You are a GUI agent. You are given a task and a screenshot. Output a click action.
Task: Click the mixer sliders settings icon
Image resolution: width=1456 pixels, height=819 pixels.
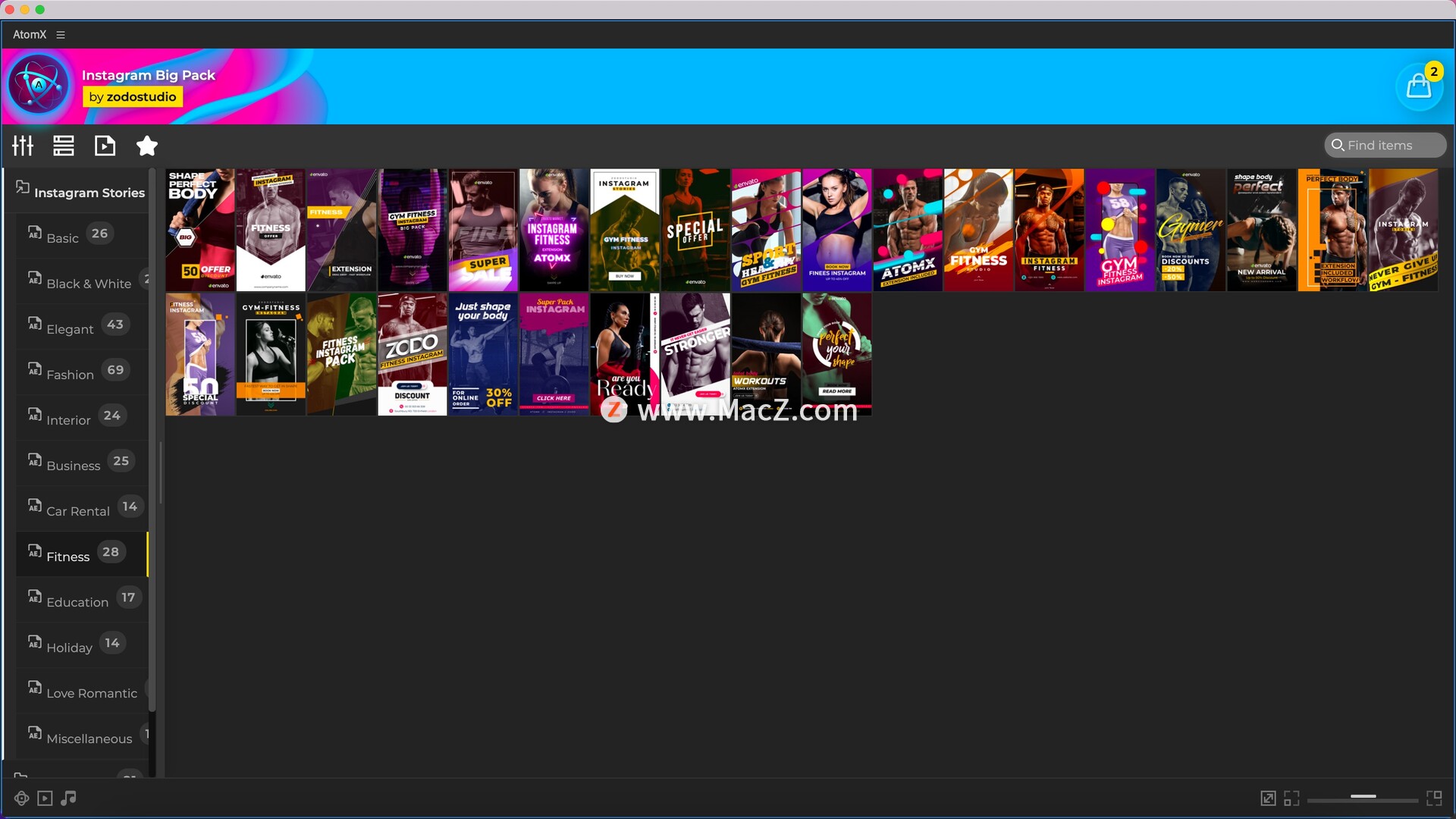click(23, 146)
